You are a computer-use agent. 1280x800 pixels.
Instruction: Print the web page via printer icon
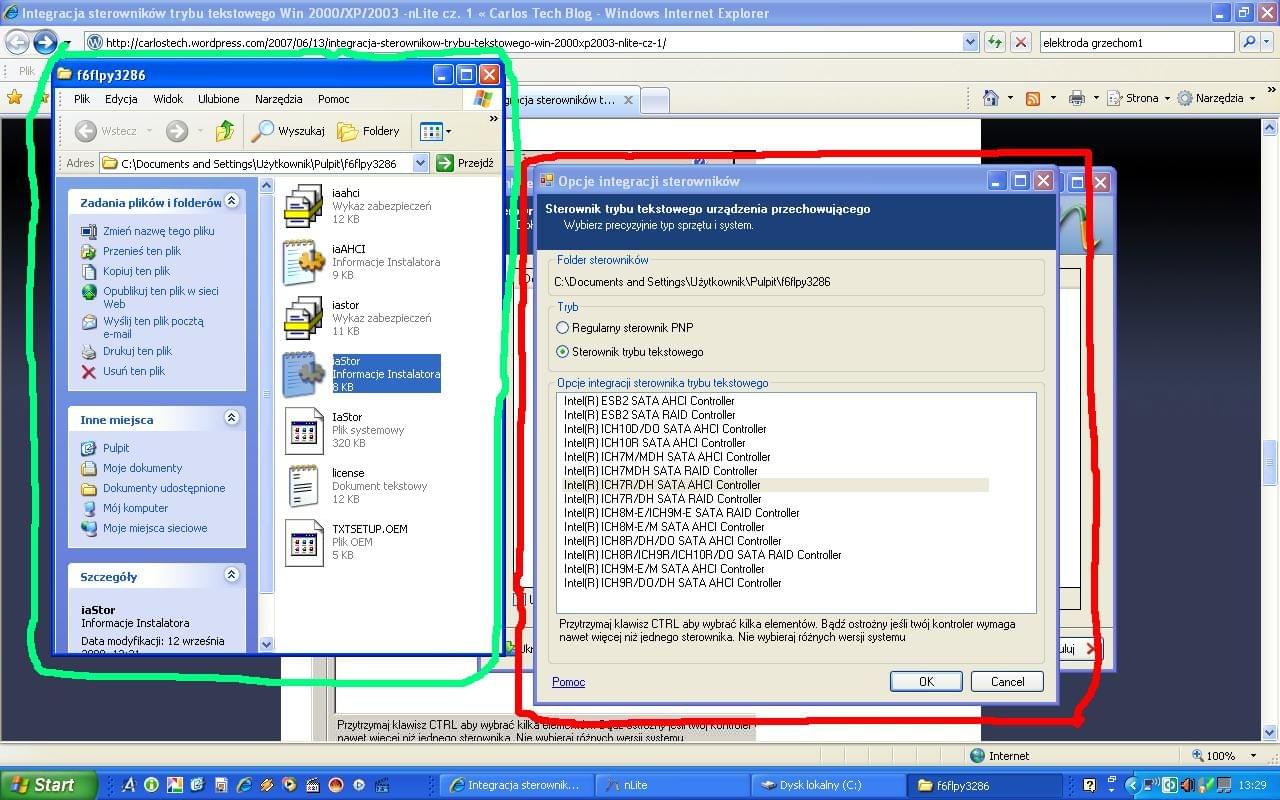tap(1076, 98)
